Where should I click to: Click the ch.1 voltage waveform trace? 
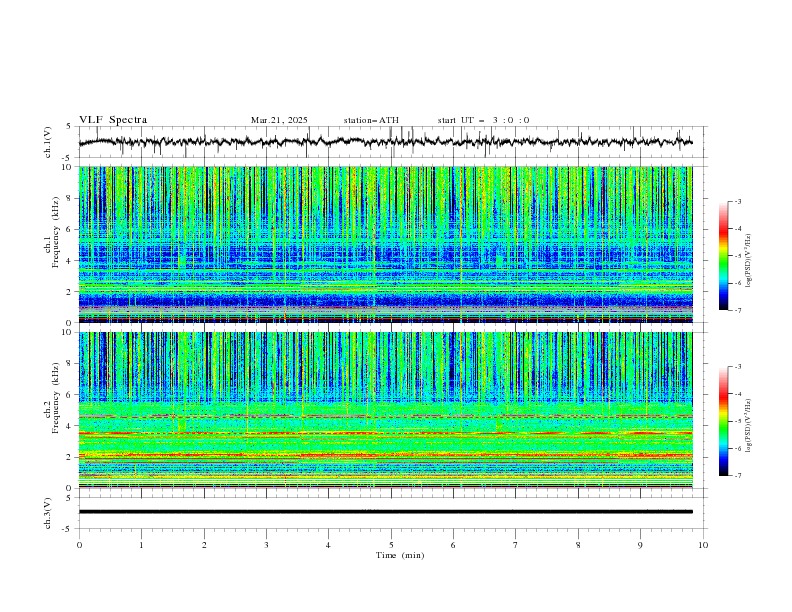coord(385,142)
